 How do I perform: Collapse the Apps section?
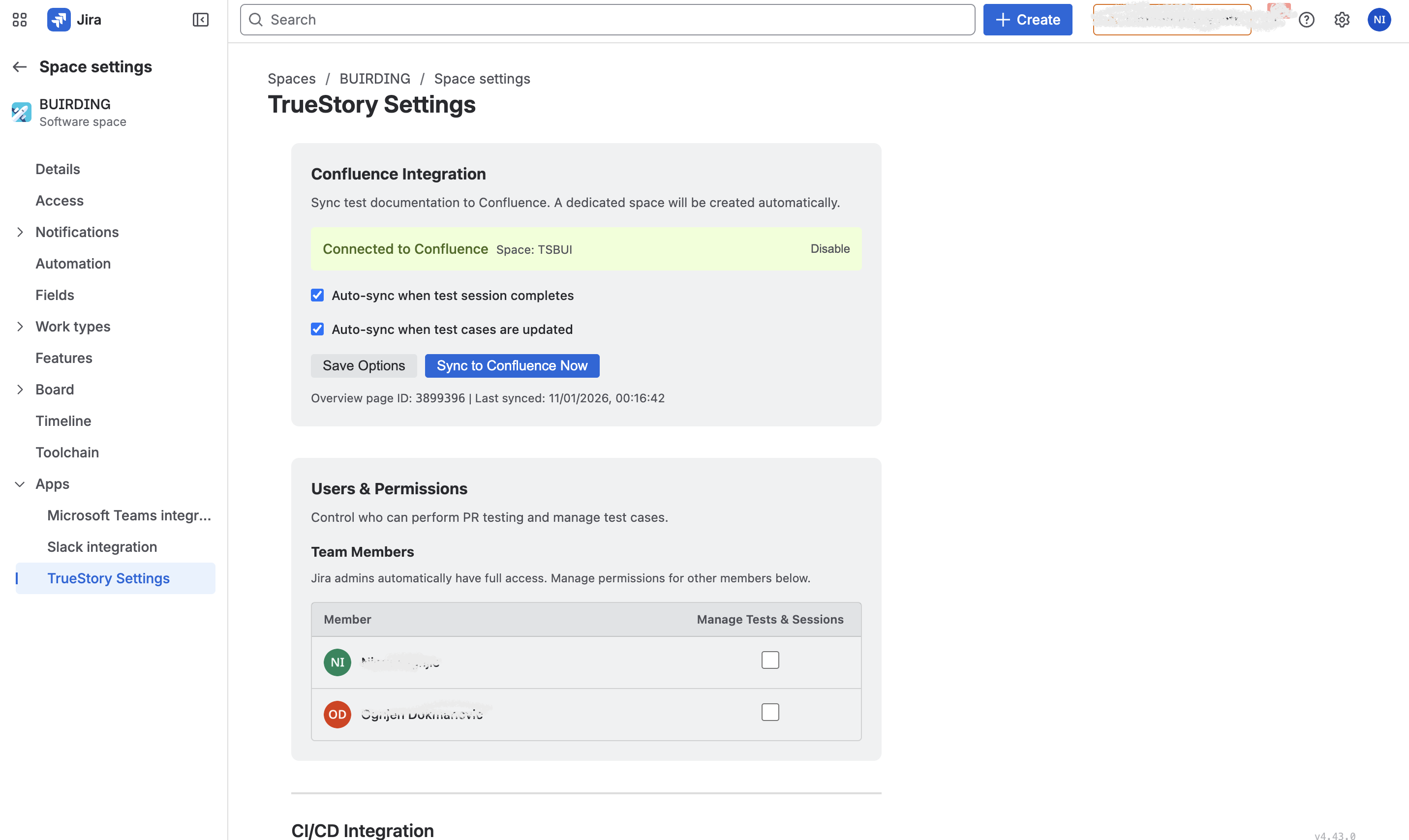(20, 484)
